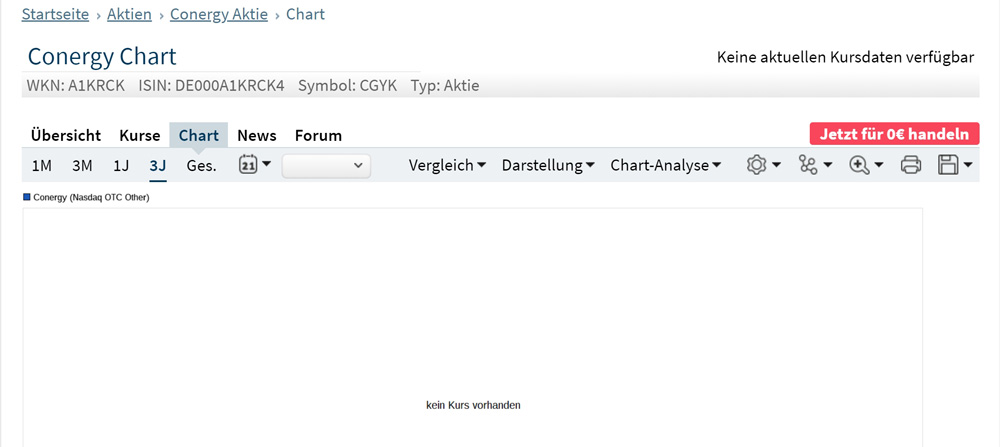
Task: Print the chart using printer icon
Action: pos(911,165)
